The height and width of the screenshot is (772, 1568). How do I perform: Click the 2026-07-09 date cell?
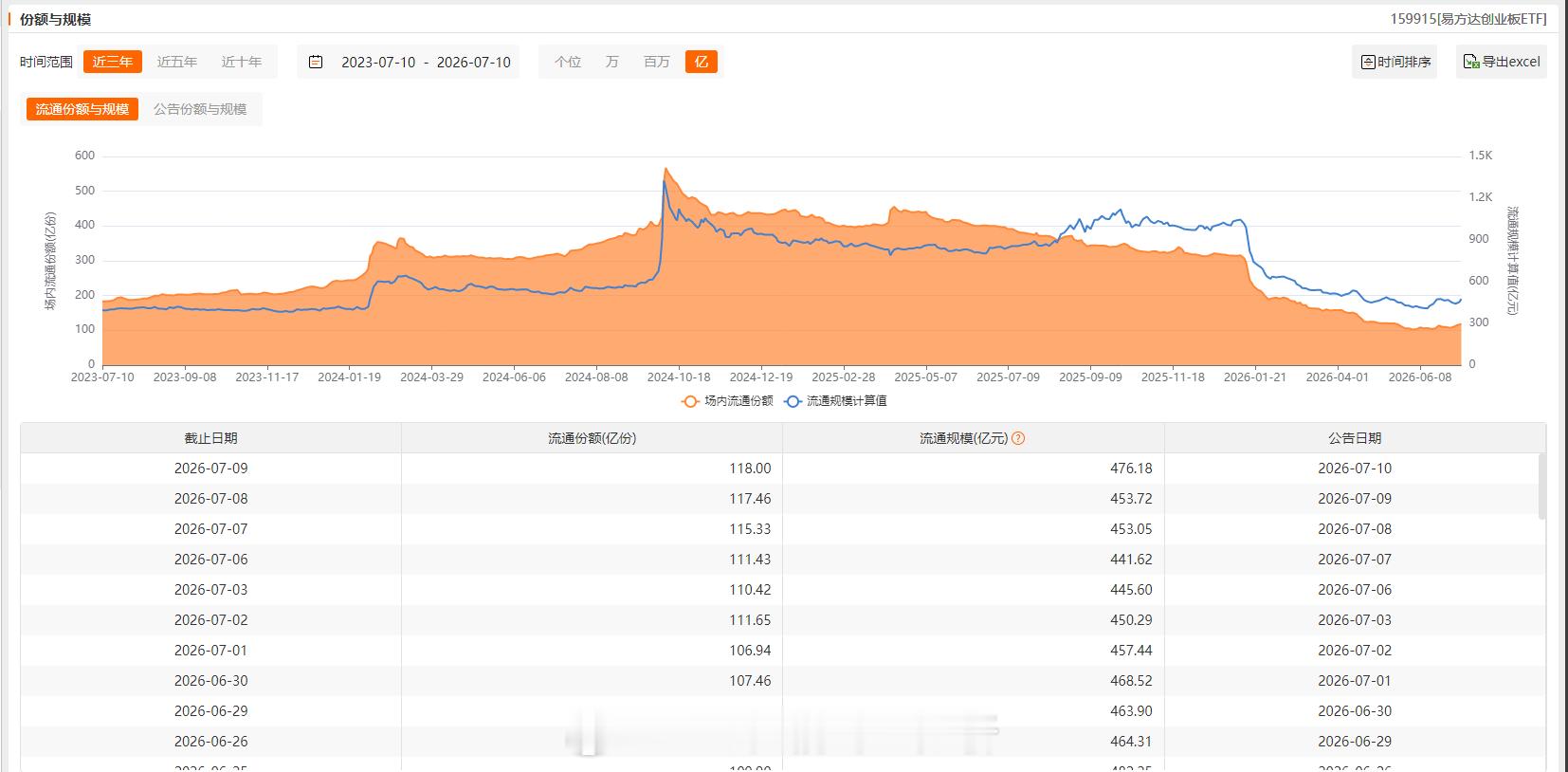tap(211, 469)
